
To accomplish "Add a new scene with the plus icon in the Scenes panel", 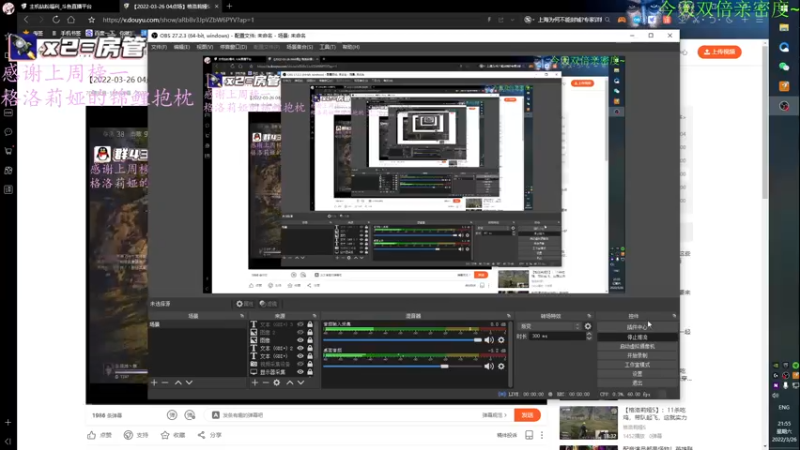I will pyautogui.click(x=154, y=382).
